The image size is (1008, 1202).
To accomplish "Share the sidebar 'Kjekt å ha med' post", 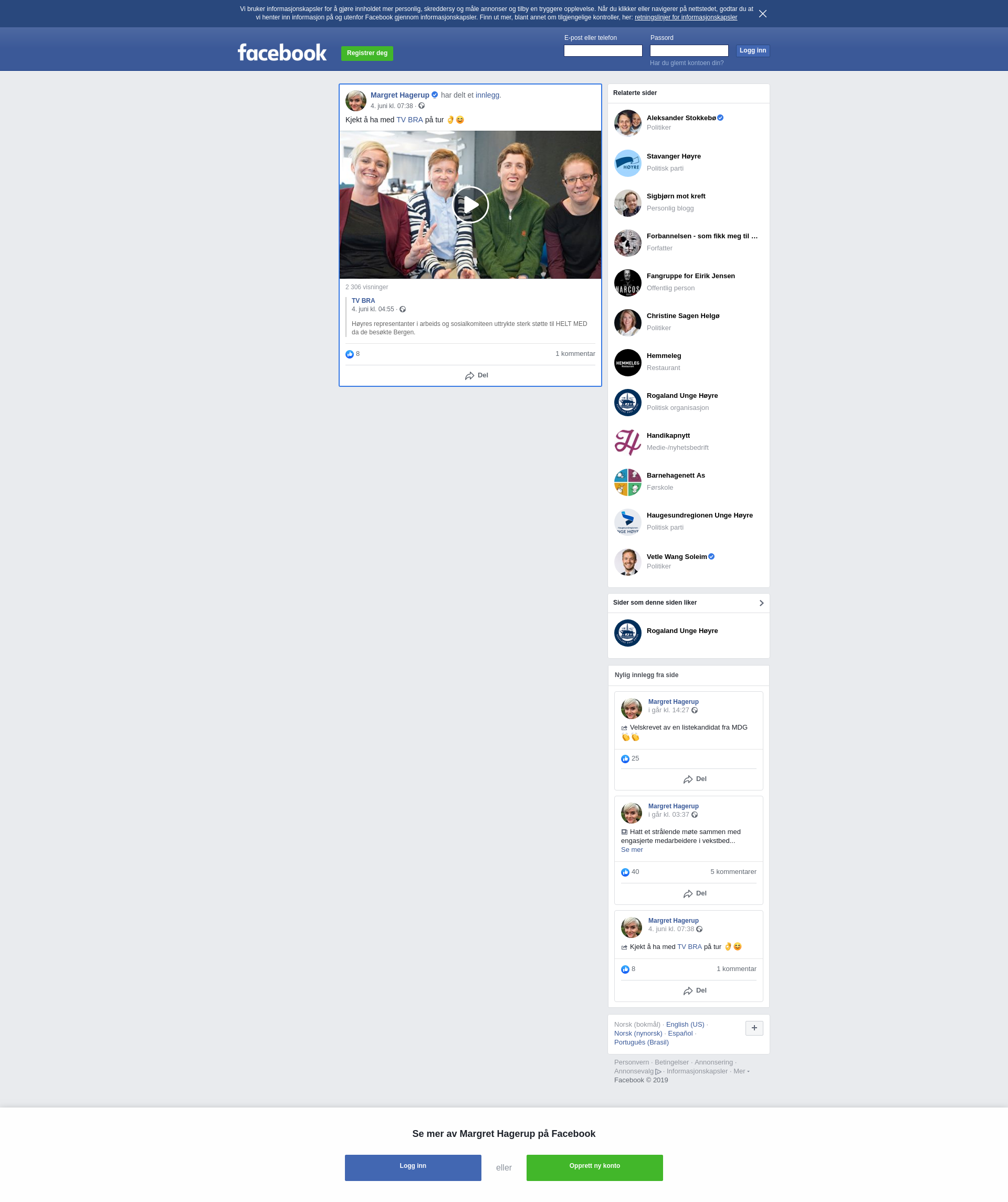I will tap(695, 991).
